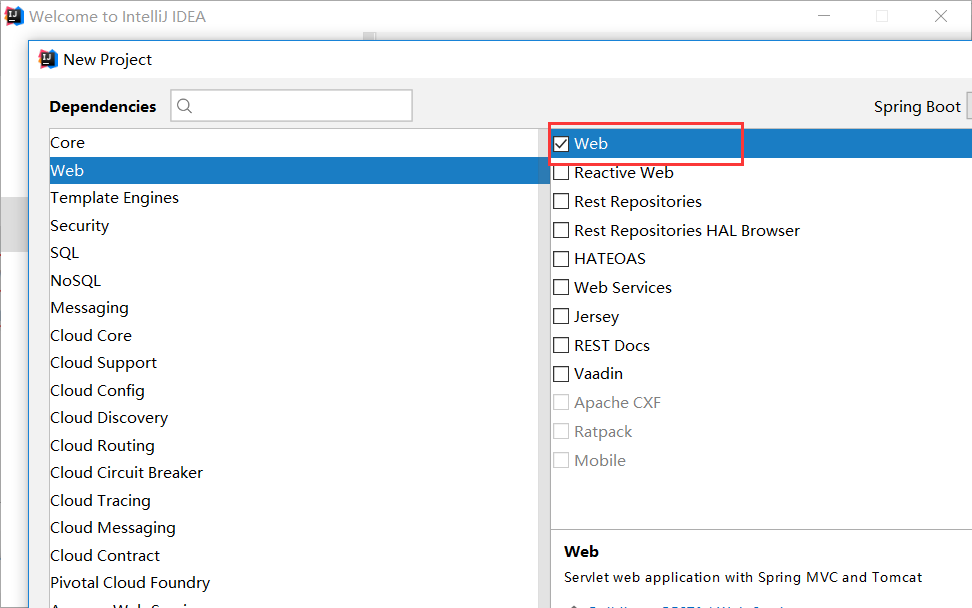Select Cloud Circuit Breaker category

click(x=295, y=473)
